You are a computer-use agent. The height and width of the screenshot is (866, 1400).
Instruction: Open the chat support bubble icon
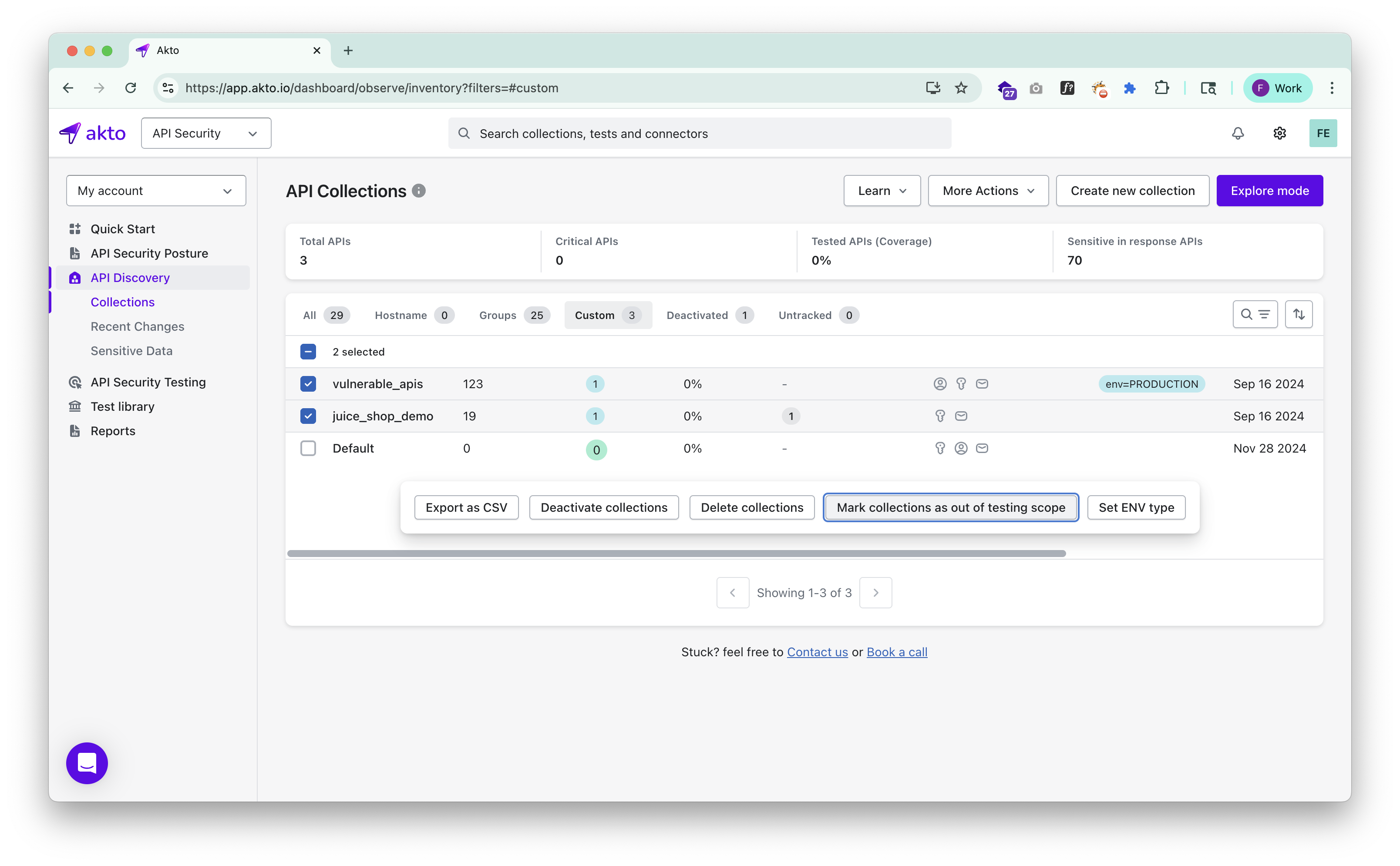pos(87,763)
